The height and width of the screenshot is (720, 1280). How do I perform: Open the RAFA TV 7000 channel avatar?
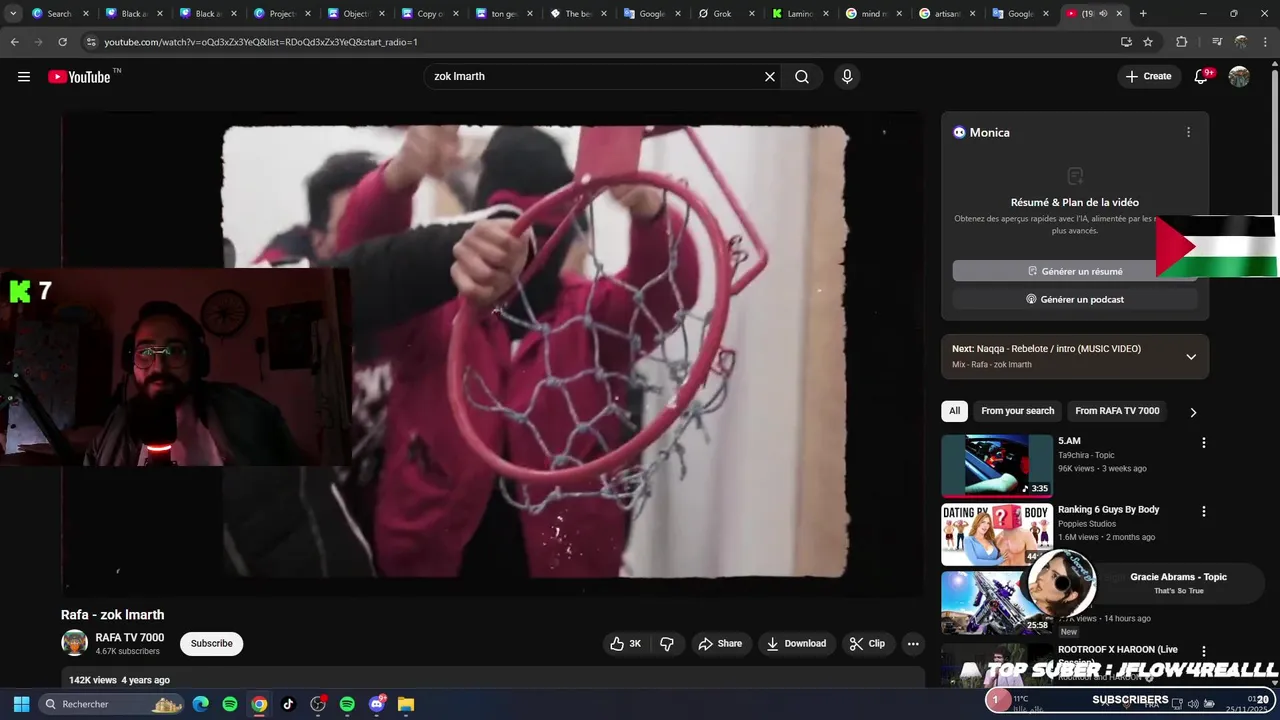point(74,643)
